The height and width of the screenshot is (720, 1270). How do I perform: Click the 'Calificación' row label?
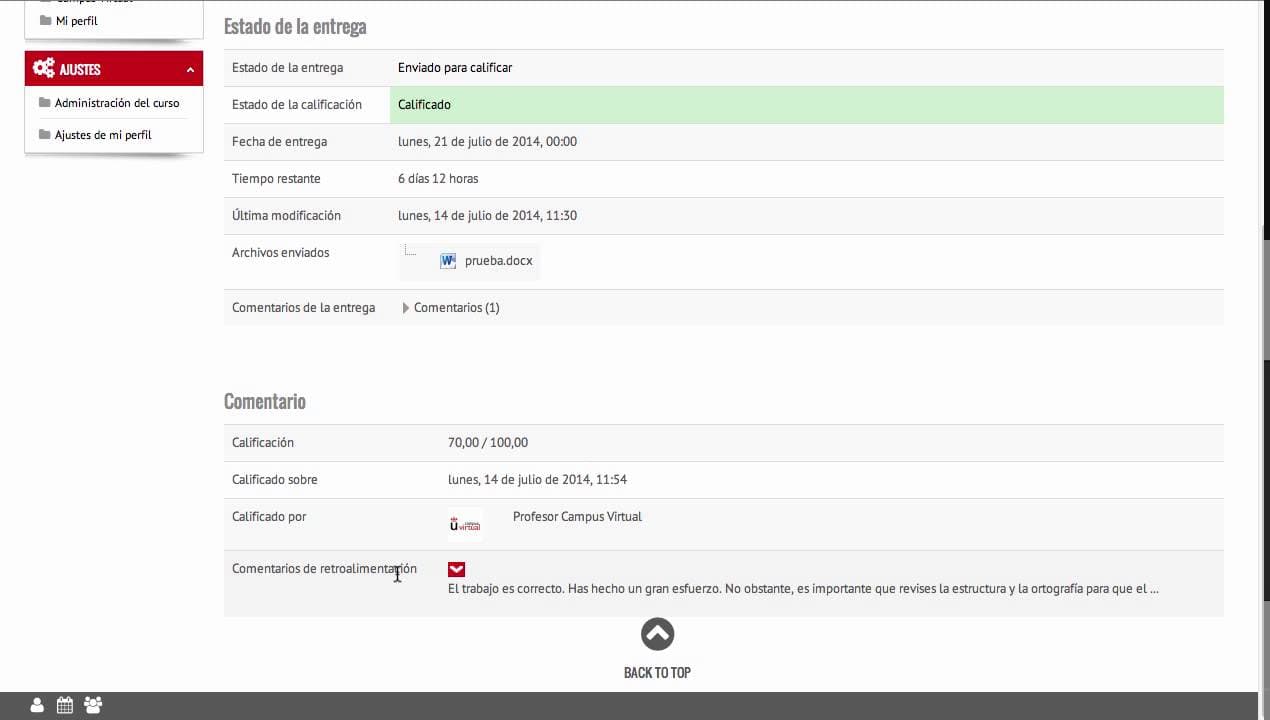pyautogui.click(x=263, y=443)
